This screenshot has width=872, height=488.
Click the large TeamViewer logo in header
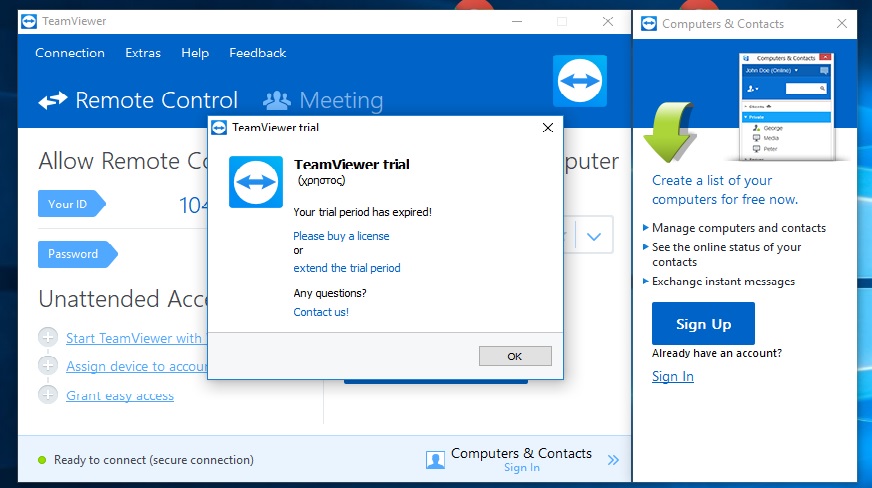pyautogui.click(x=579, y=81)
